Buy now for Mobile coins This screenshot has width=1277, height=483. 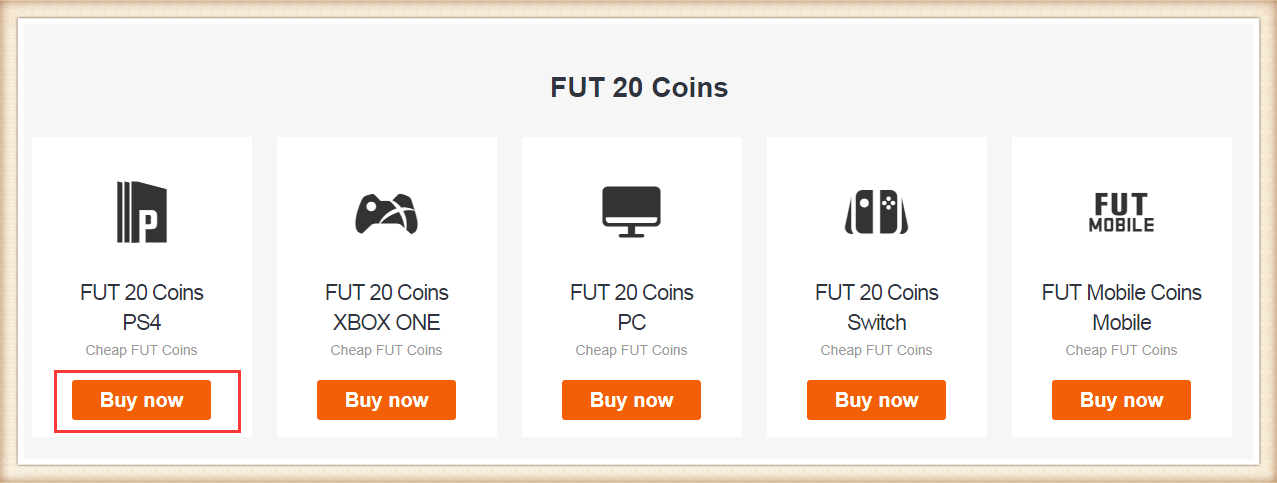click(x=1122, y=400)
